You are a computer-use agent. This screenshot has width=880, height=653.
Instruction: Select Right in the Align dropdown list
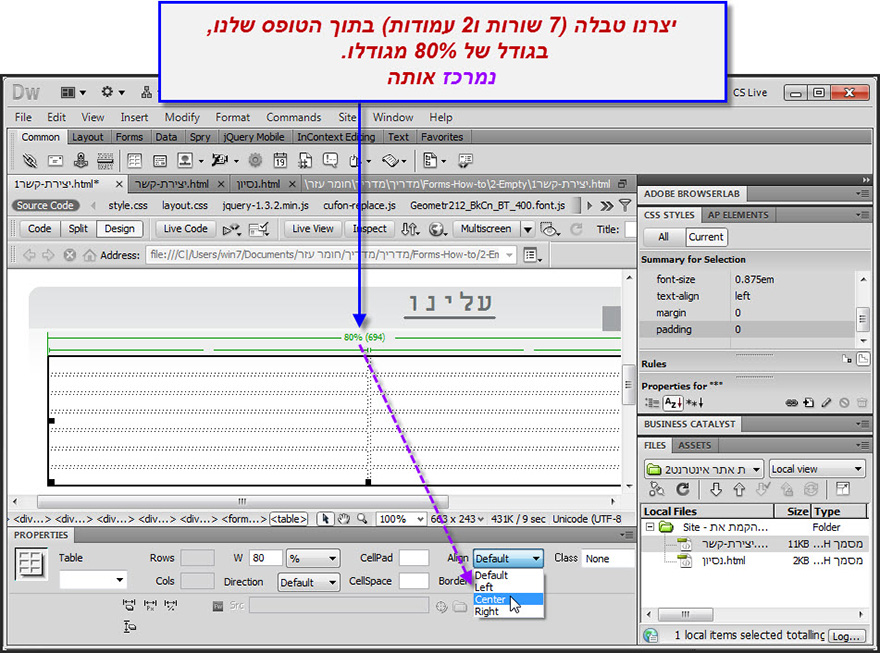pyautogui.click(x=508, y=611)
